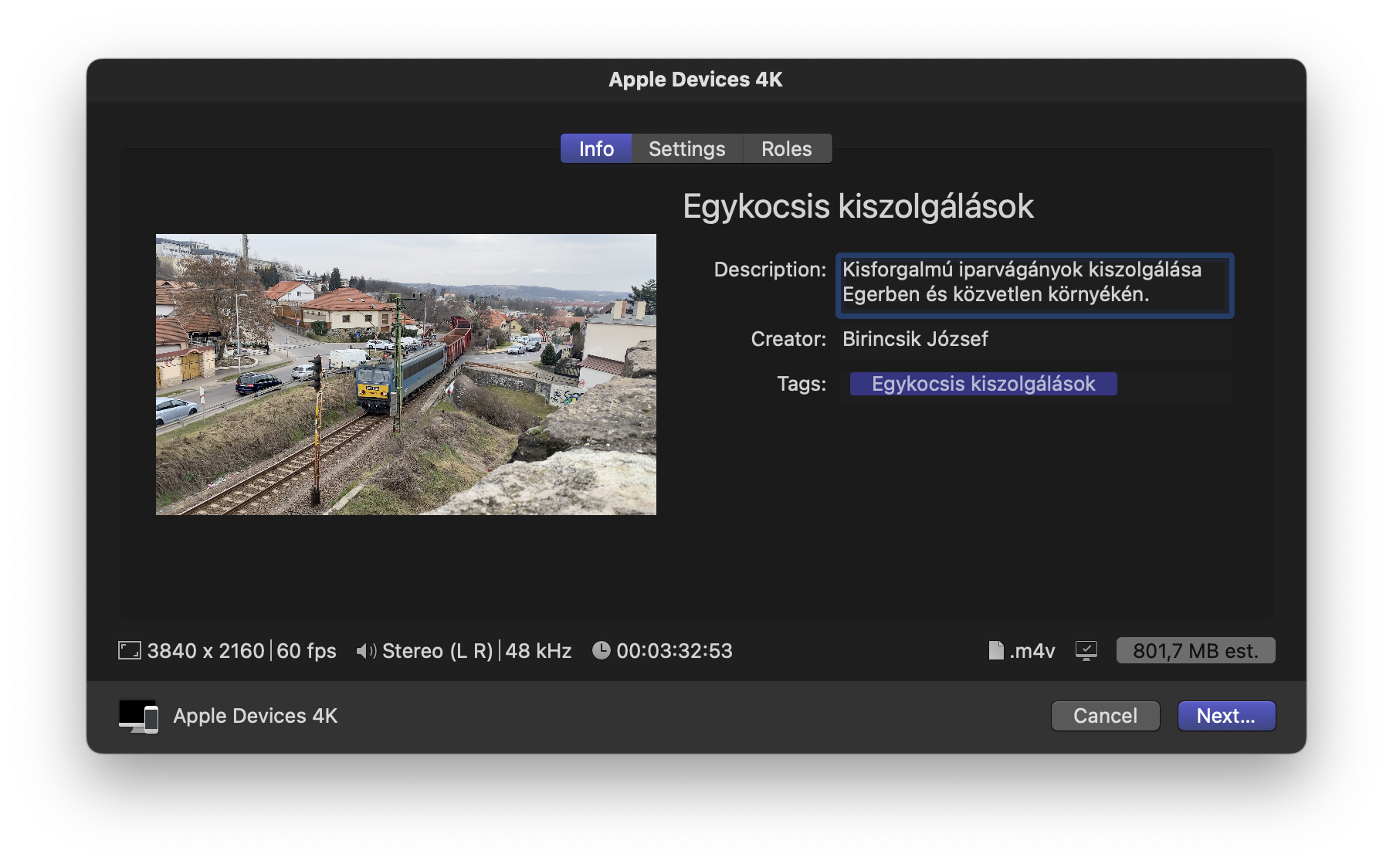Click the Cancel button
Viewport: 1393px width, 868px height.
coord(1105,716)
